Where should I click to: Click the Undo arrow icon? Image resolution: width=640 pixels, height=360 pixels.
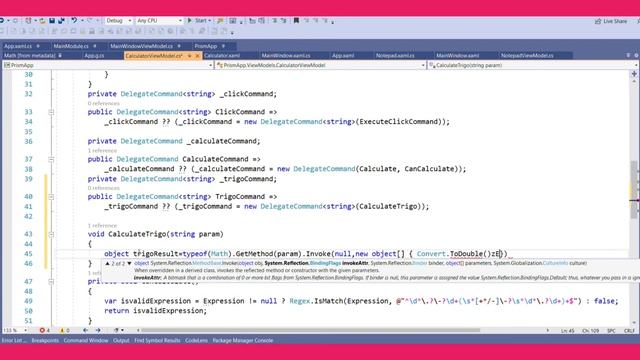pyautogui.click(x=74, y=20)
